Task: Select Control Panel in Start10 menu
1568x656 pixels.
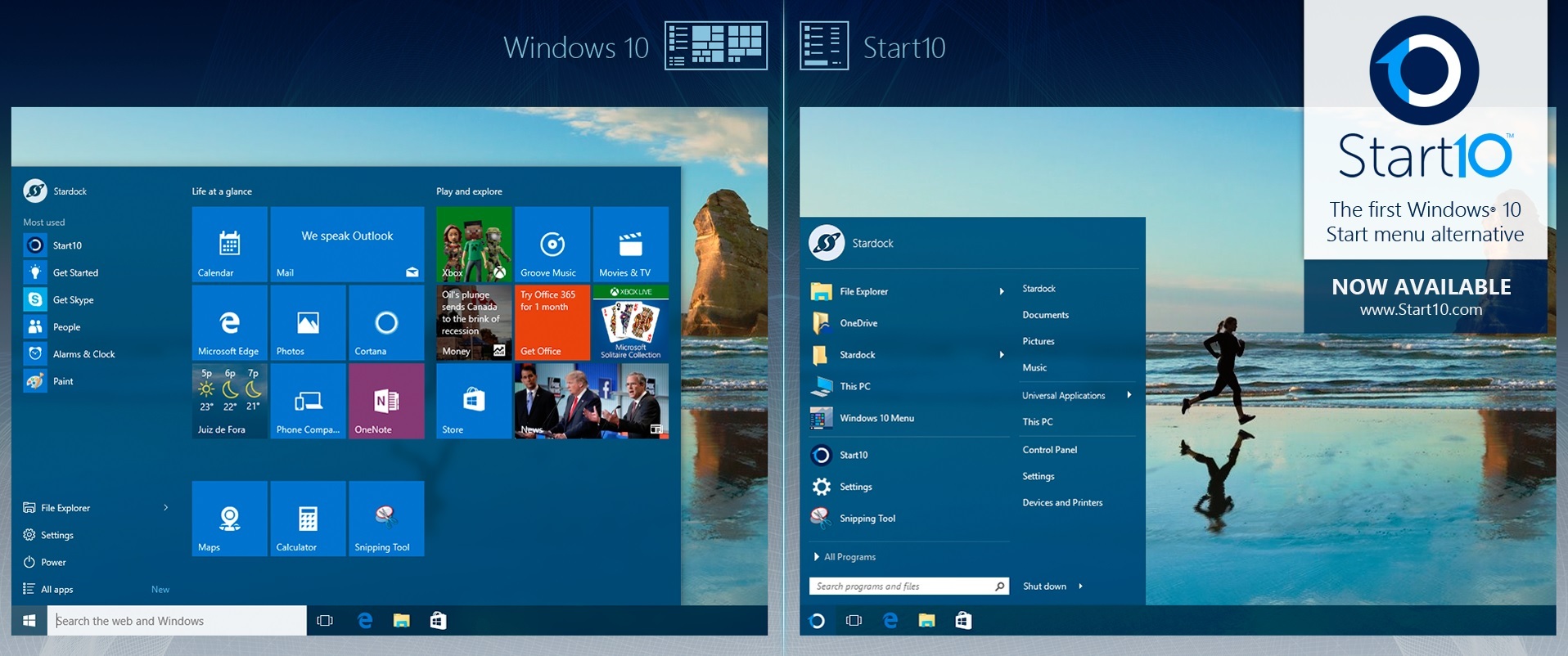Action: [x=1049, y=450]
